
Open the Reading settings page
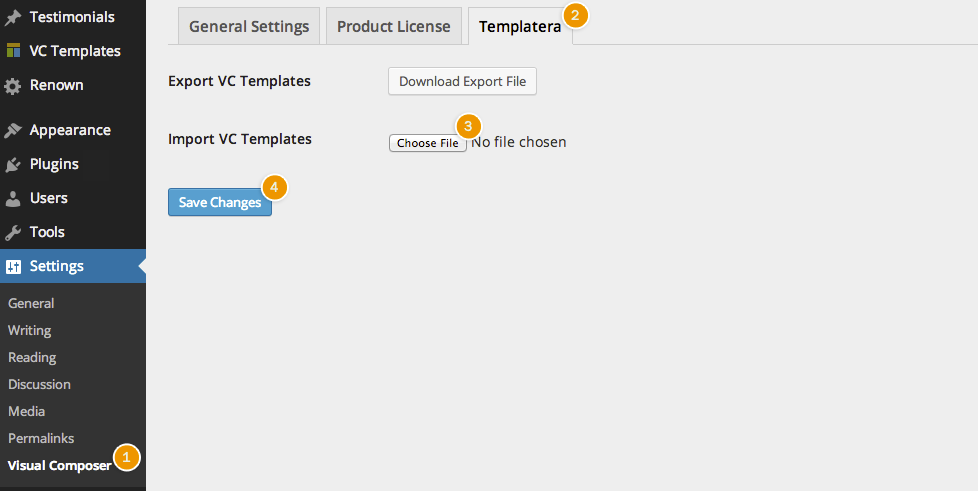click(x=32, y=357)
